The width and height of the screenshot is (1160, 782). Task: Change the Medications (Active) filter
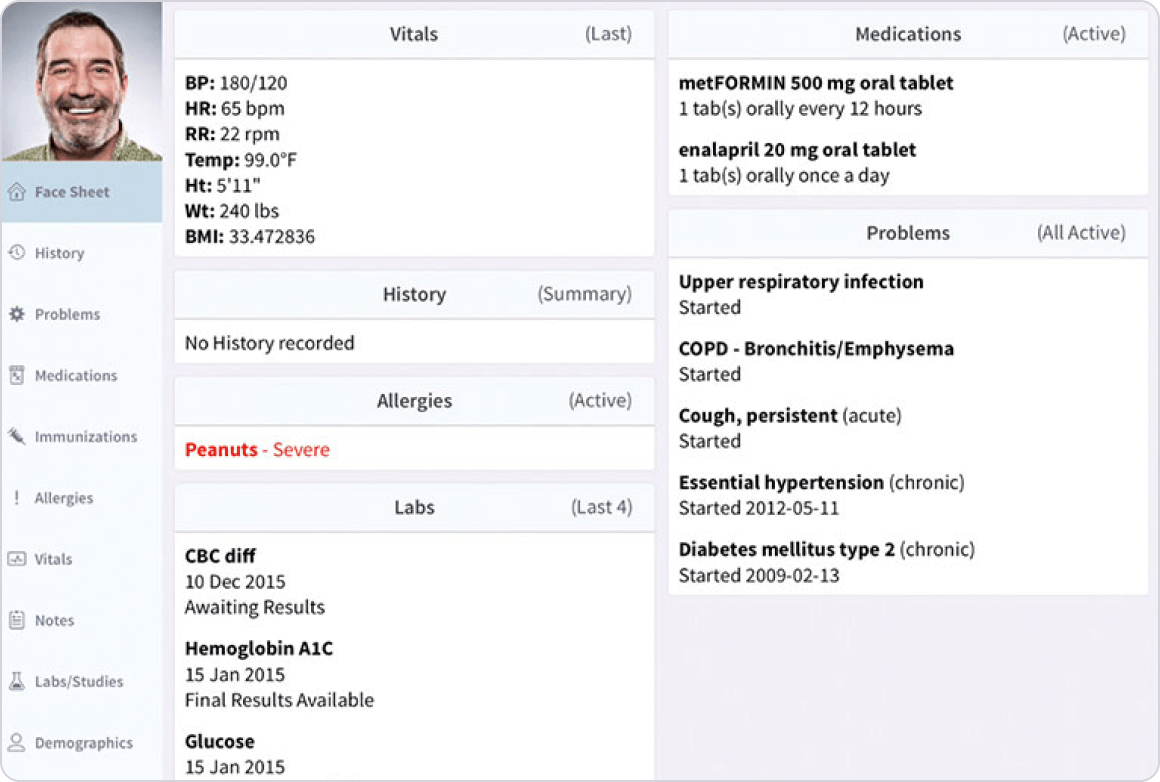pyautogui.click(x=1093, y=34)
